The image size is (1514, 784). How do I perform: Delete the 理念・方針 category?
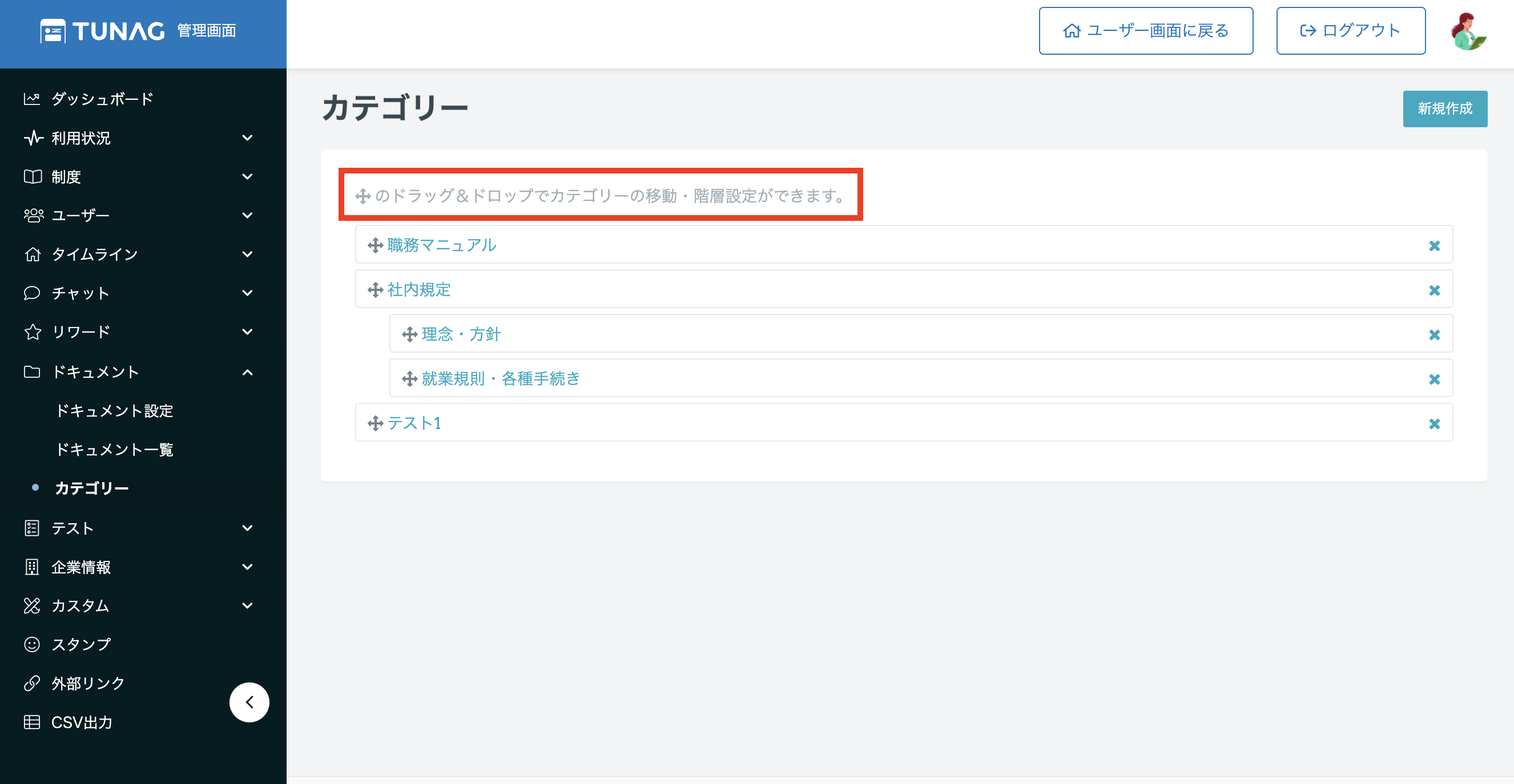(1435, 335)
